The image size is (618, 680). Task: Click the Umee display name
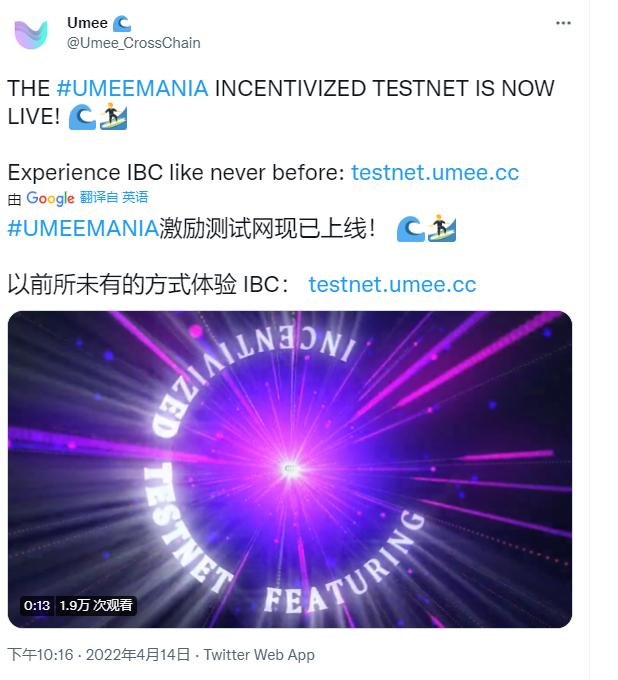(x=87, y=23)
